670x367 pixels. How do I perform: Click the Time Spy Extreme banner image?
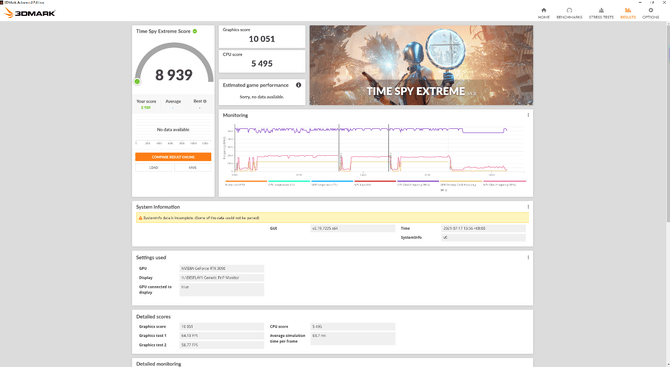421,65
